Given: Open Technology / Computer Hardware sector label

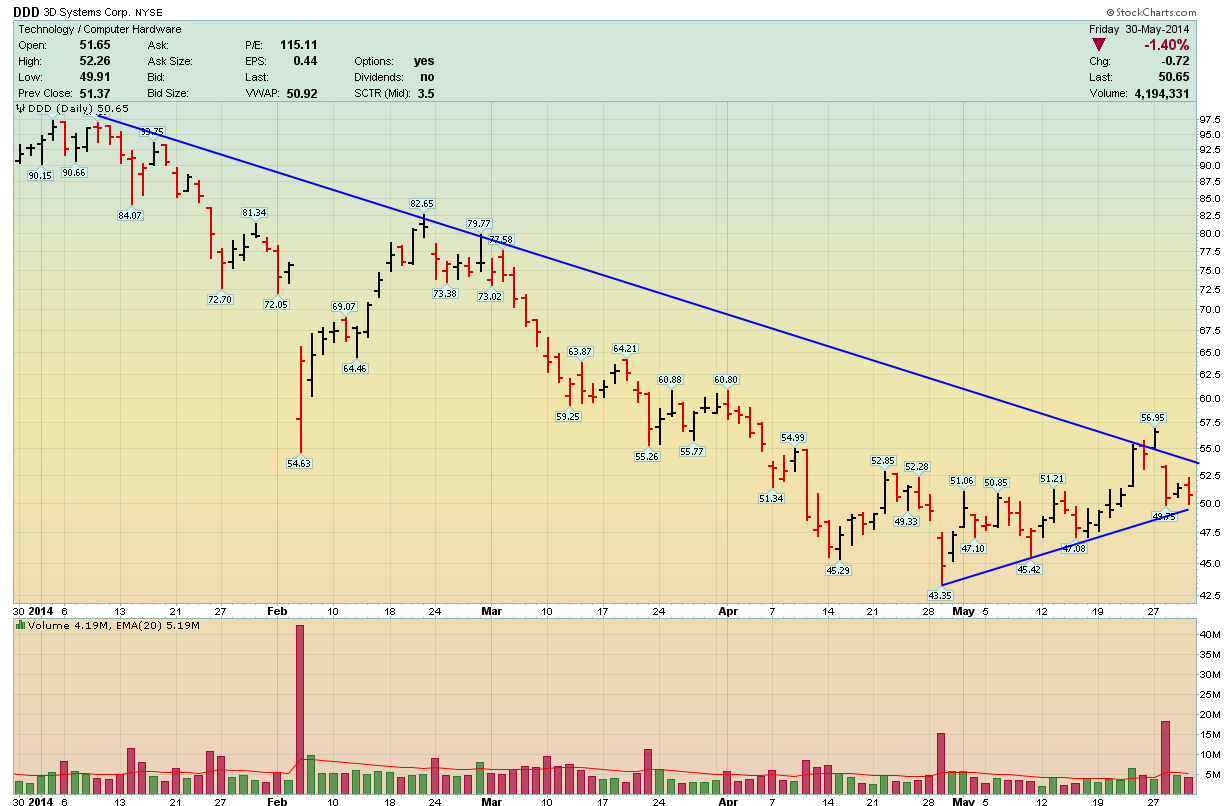Looking at the screenshot, I should [100, 29].
